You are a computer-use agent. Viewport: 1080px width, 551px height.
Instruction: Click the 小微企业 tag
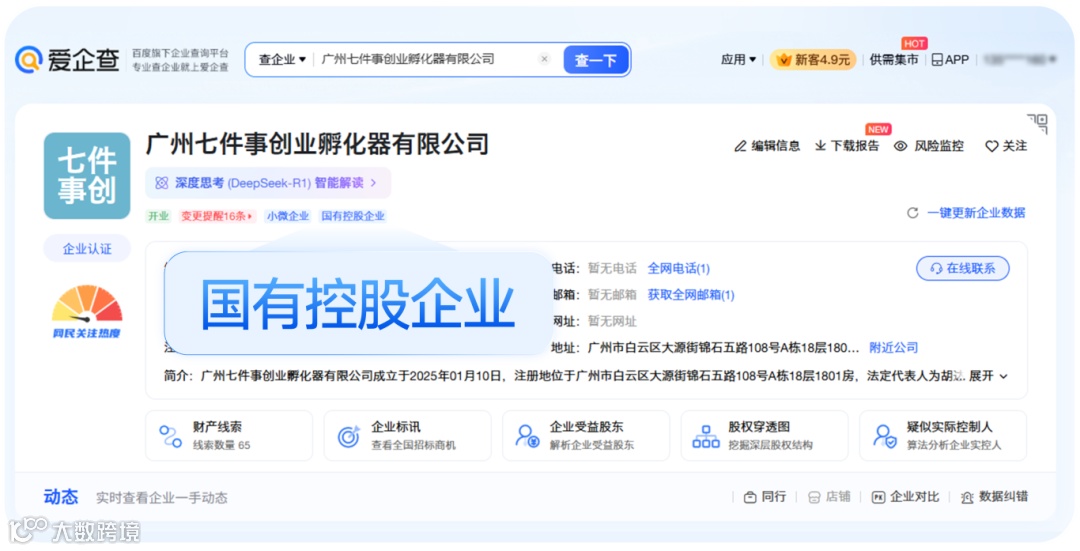288,216
